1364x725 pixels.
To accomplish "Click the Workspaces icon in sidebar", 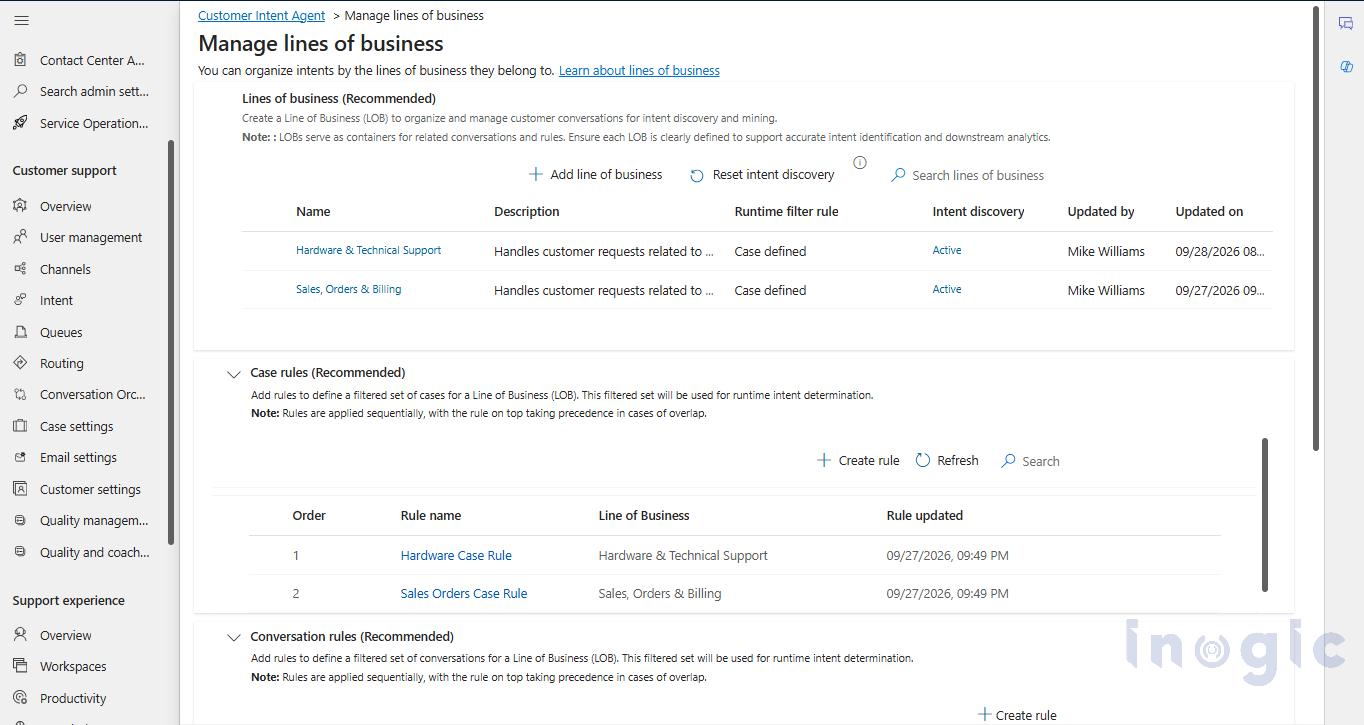I will (x=20, y=666).
